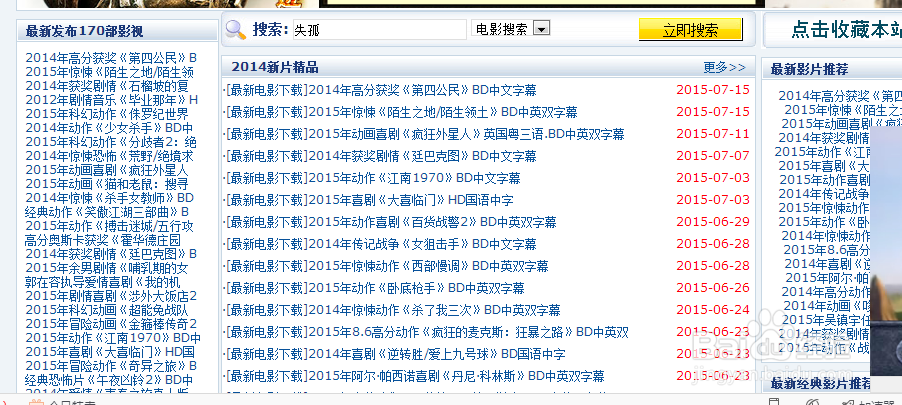Image resolution: width=902 pixels, height=405 pixels.
Task: Click the 点击收藏本站 link
Action: pyautogui.click(x=846, y=29)
